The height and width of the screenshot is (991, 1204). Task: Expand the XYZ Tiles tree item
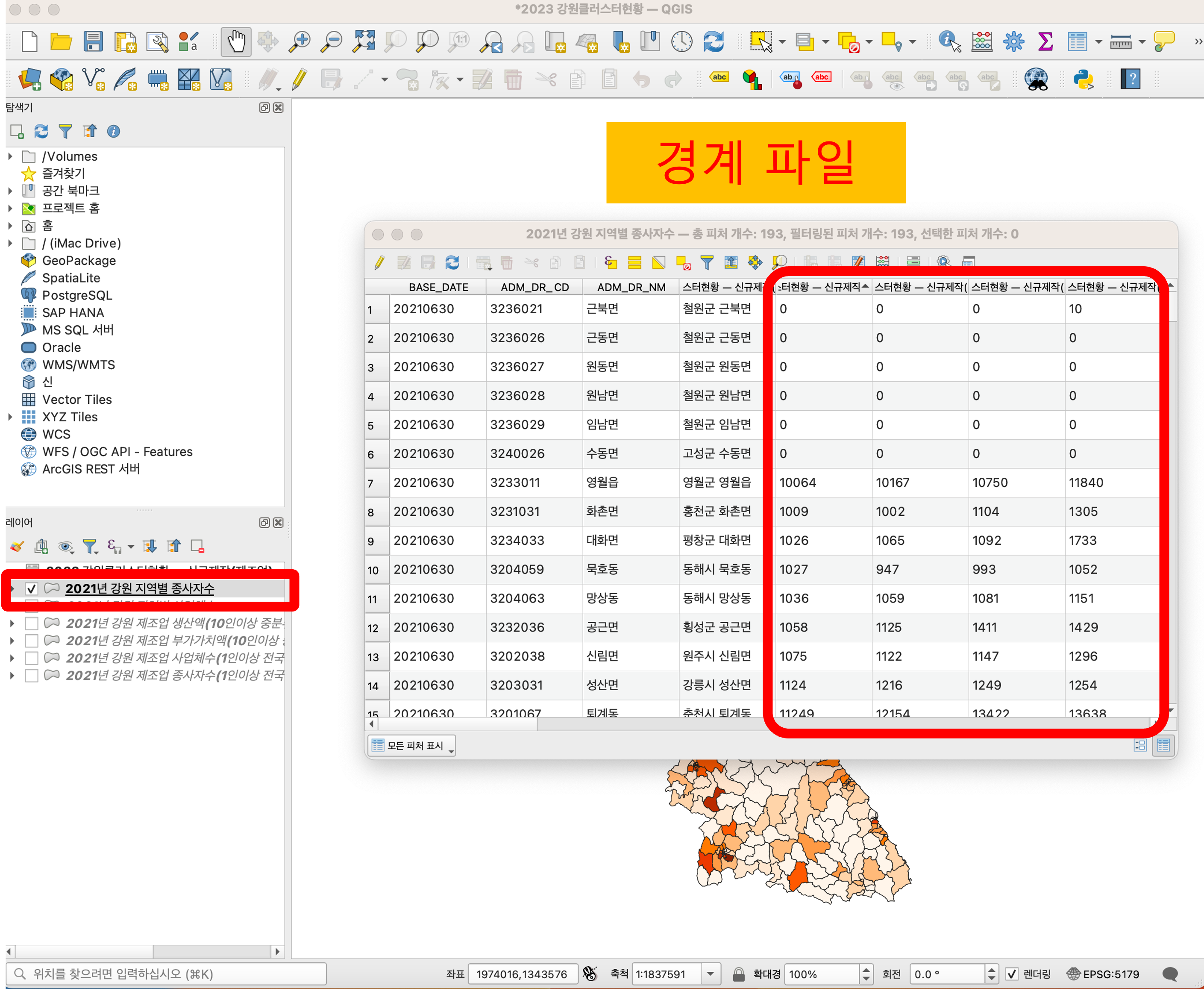(10, 417)
